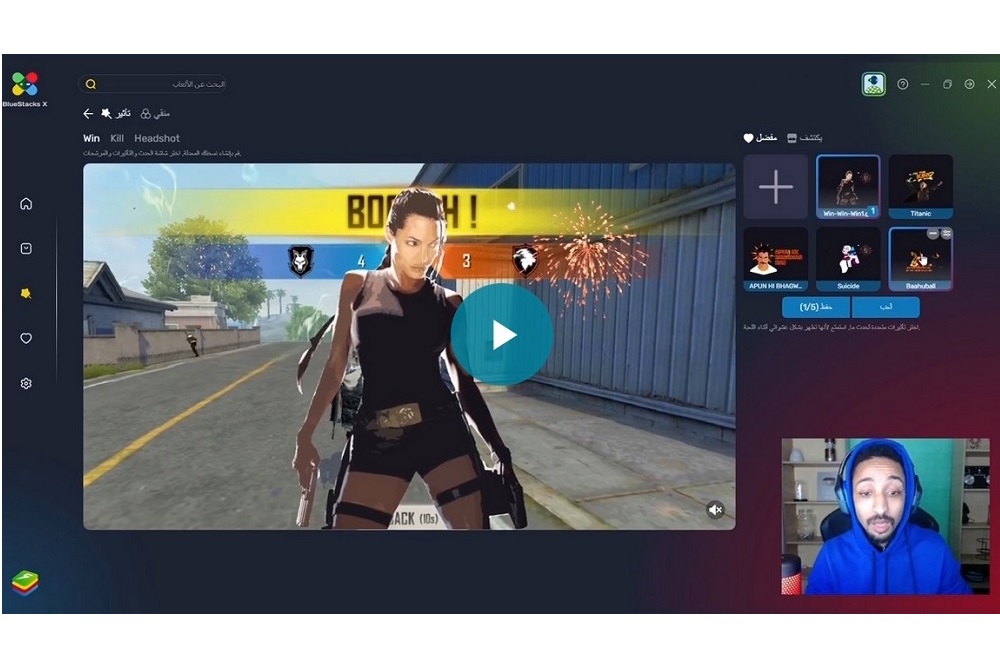Open Settings gear in the sidebar
This screenshot has width=1000, height=666.
[x=26, y=383]
